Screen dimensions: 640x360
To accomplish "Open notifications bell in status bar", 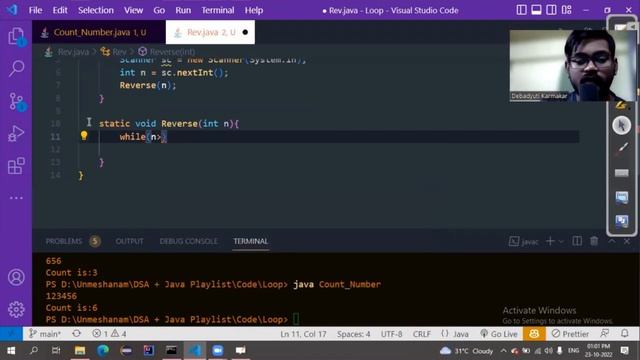I will tap(625, 334).
